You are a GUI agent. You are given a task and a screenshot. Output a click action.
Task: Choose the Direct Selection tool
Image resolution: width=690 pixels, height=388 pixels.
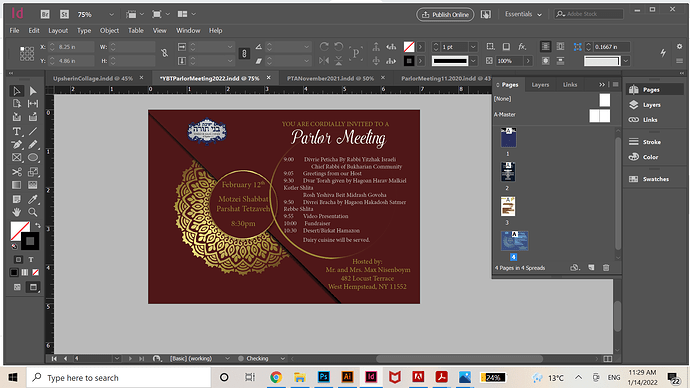coord(33,91)
